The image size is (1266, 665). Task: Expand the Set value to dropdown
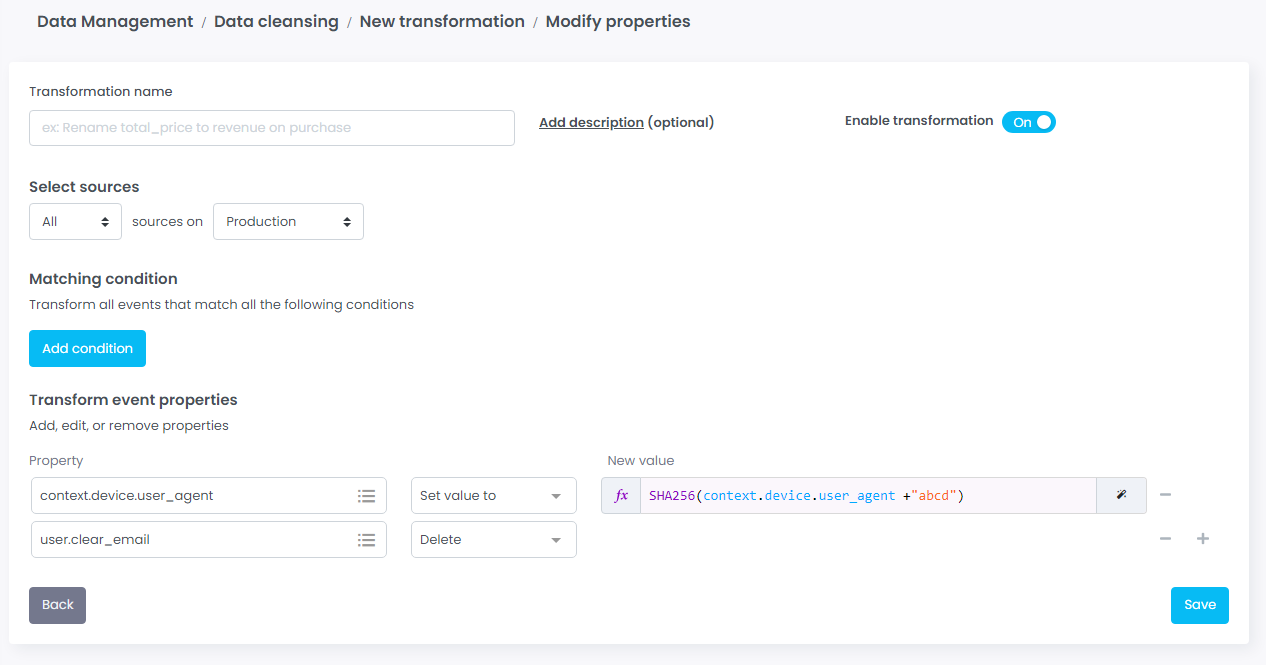click(x=493, y=496)
